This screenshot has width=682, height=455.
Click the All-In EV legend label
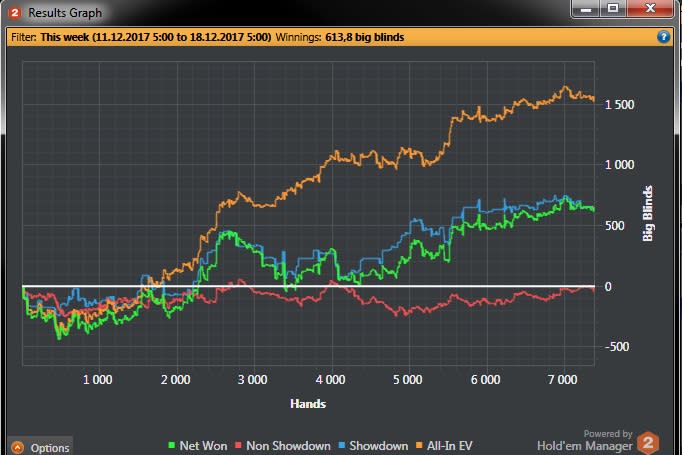coord(450,445)
